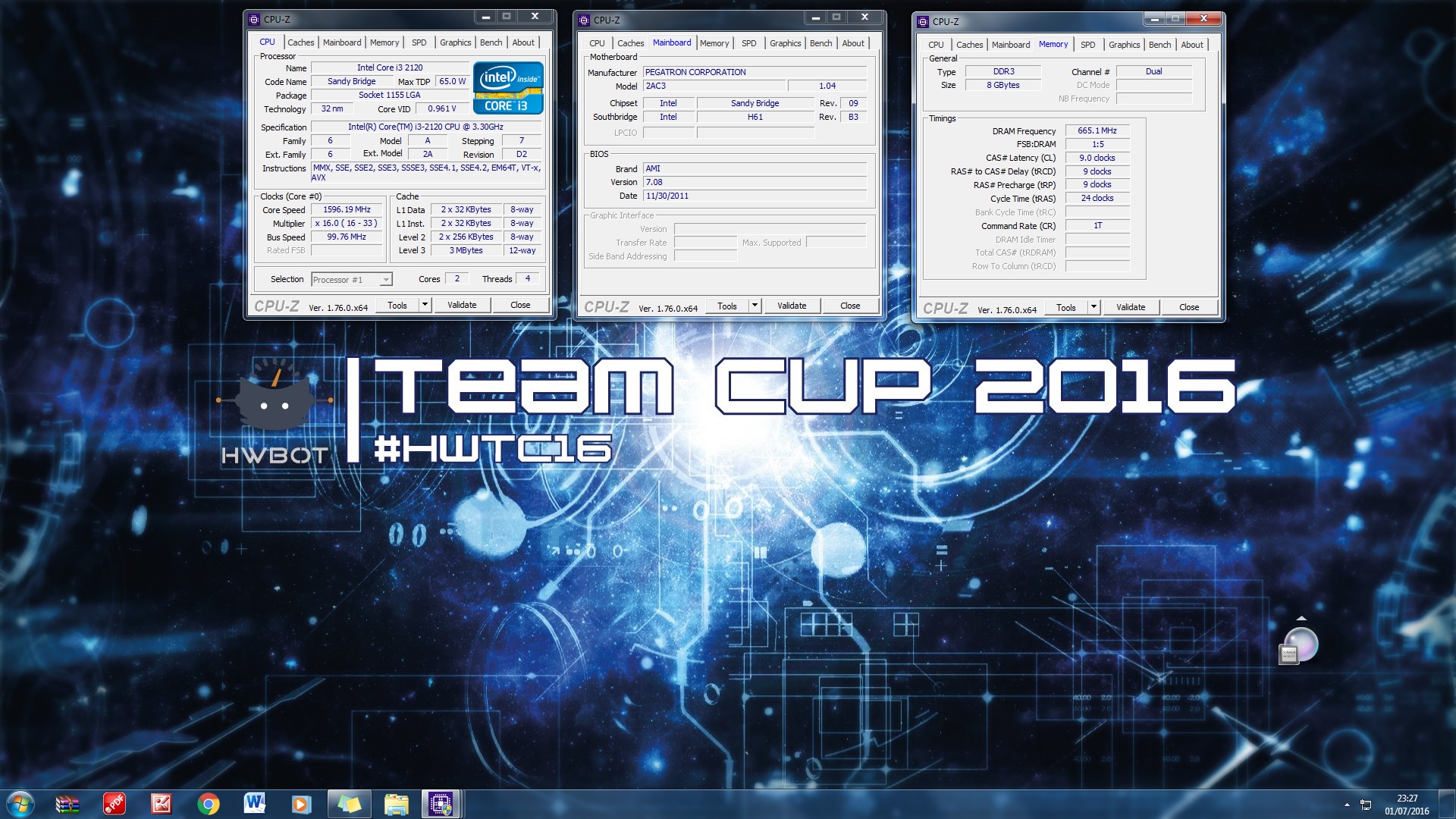Screen dimensions: 1456x819
Task: Expand the Tools arrow in the CPU window
Action: click(x=425, y=305)
